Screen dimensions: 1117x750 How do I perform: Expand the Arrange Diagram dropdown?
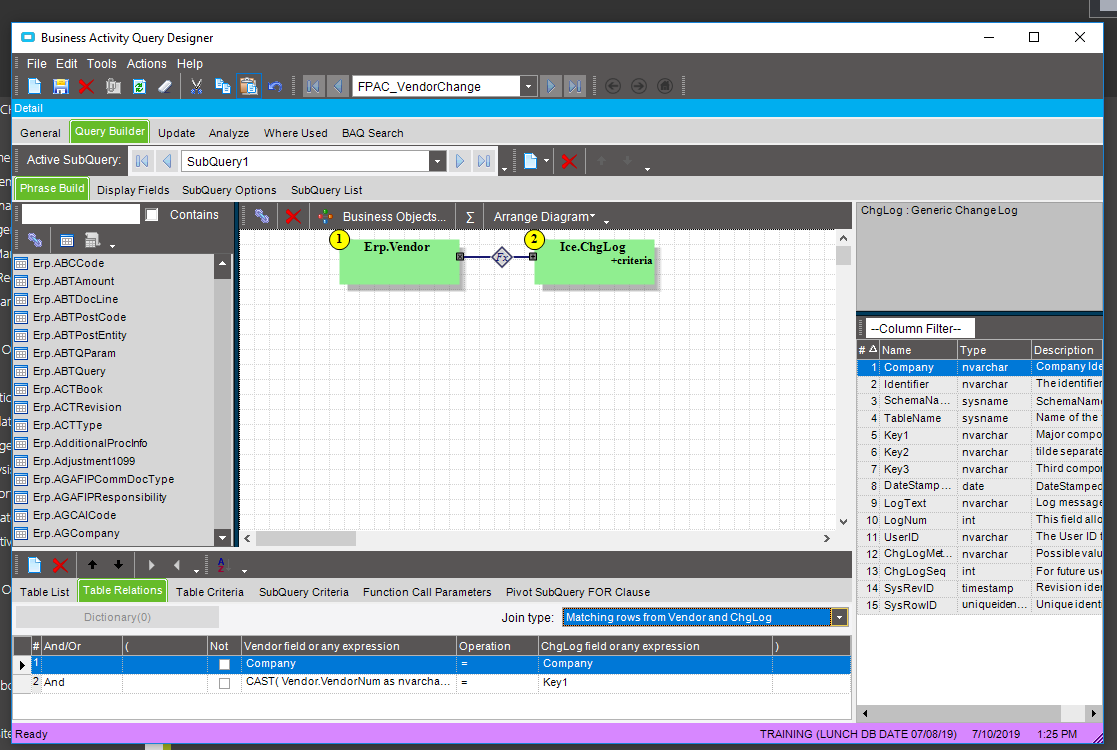coord(544,217)
